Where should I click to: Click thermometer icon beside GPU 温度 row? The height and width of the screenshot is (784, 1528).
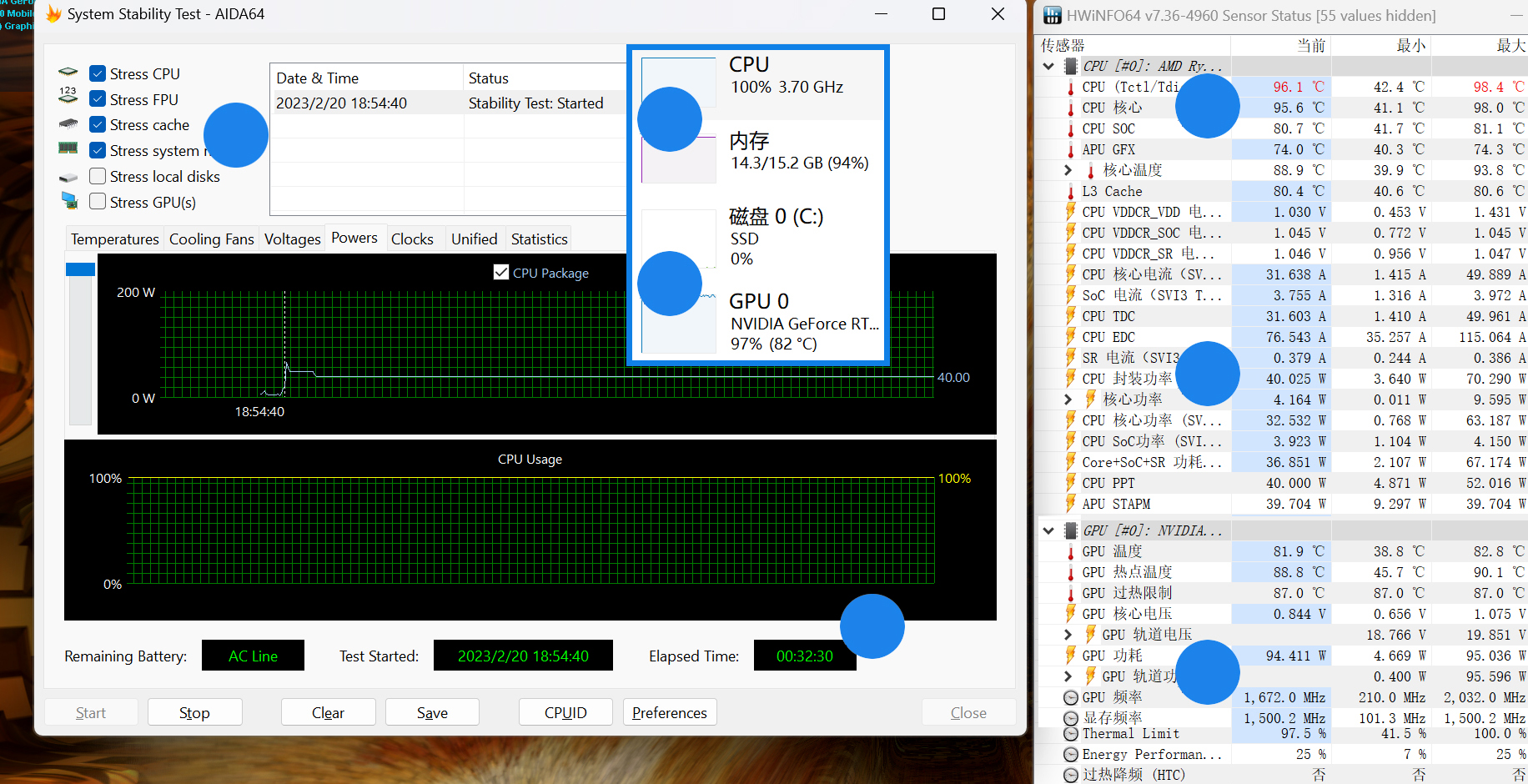click(1071, 551)
